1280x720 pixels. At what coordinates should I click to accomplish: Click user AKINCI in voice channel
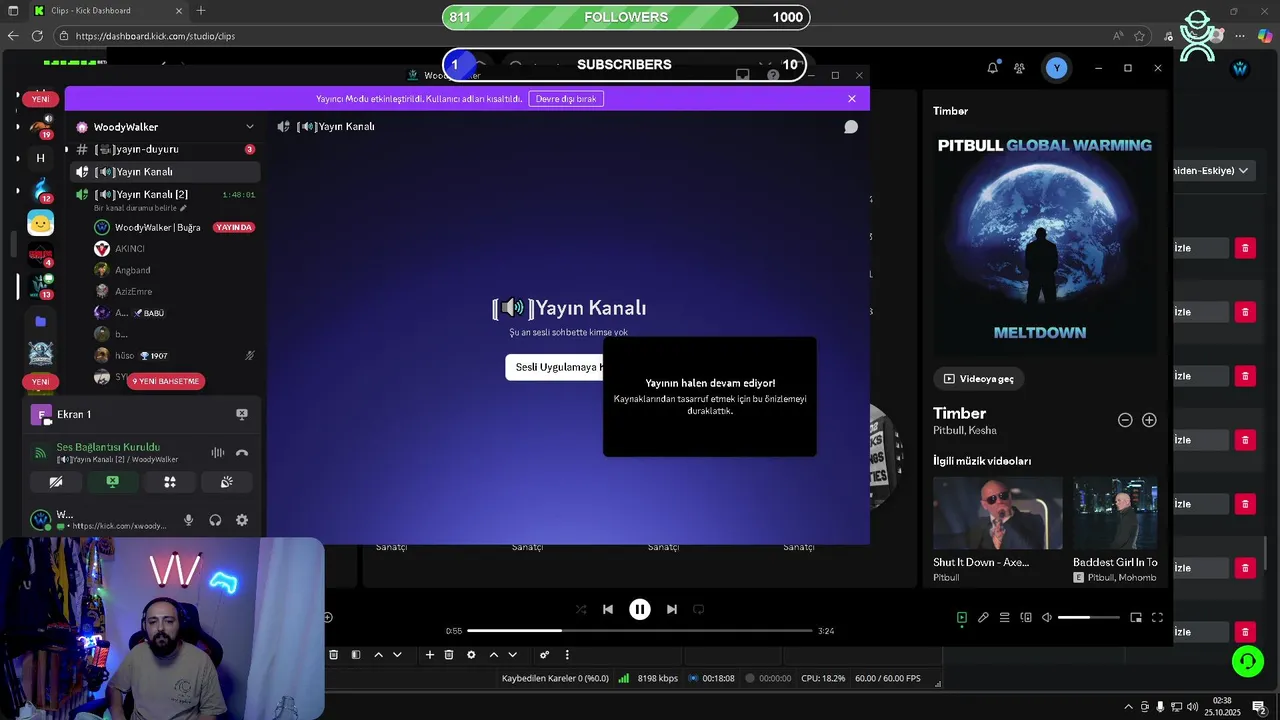point(130,249)
